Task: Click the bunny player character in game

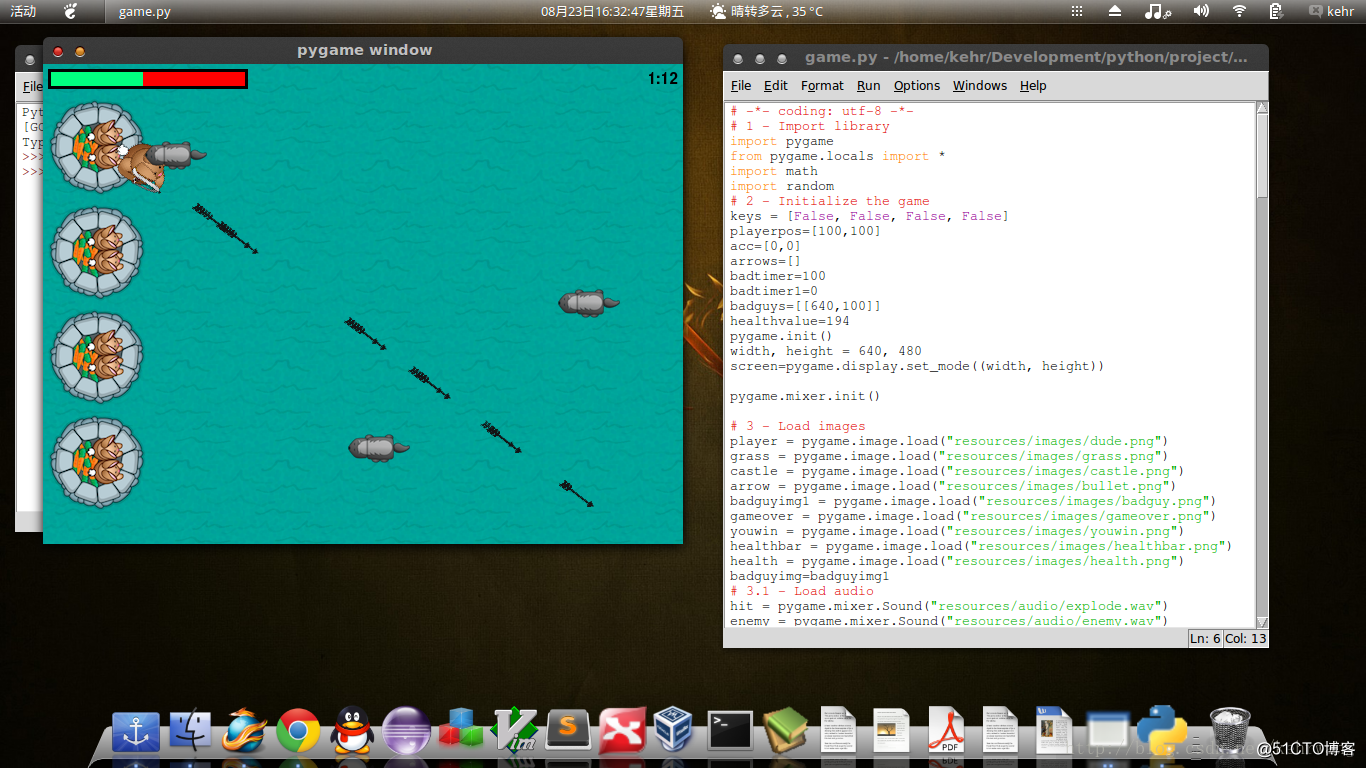Action: pyautogui.click(x=141, y=168)
